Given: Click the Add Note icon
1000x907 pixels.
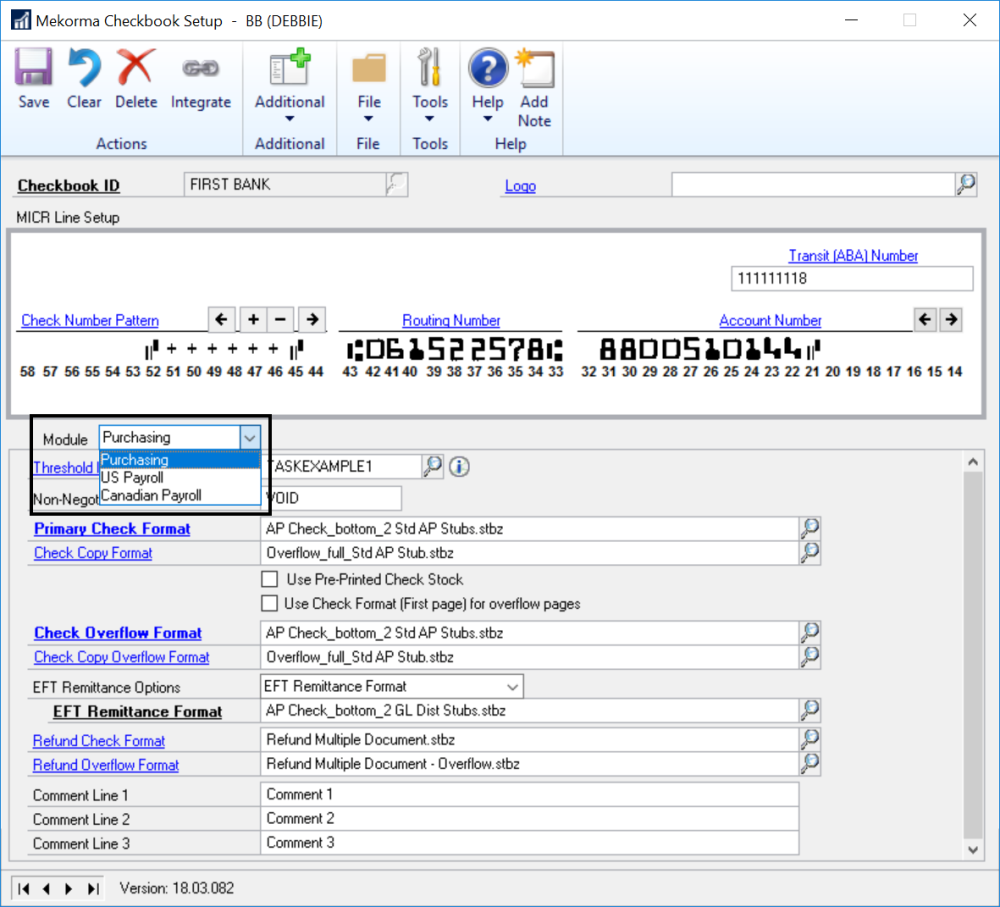Looking at the screenshot, I should 535,68.
